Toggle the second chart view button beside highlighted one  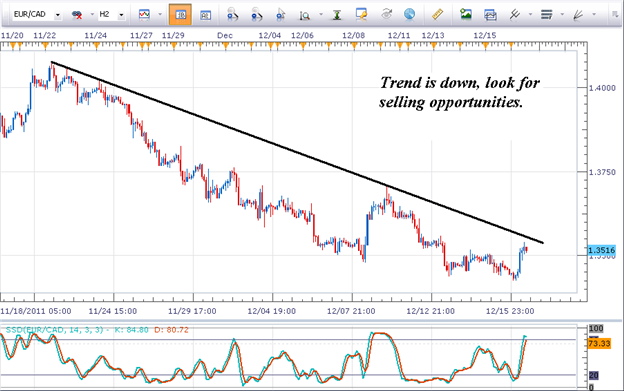pyautogui.click(x=205, y=15)
